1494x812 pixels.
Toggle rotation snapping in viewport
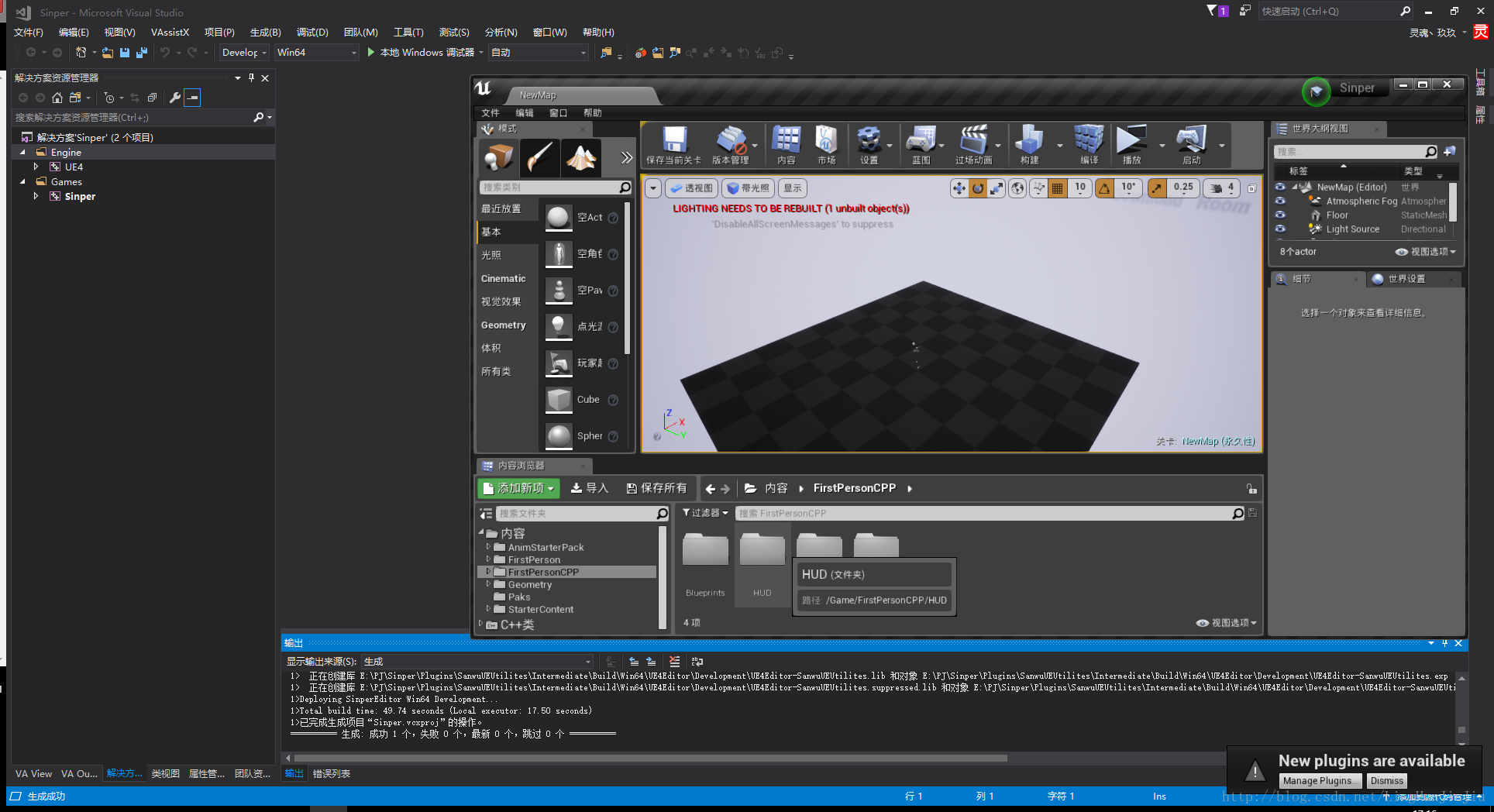click(1104, 188)
